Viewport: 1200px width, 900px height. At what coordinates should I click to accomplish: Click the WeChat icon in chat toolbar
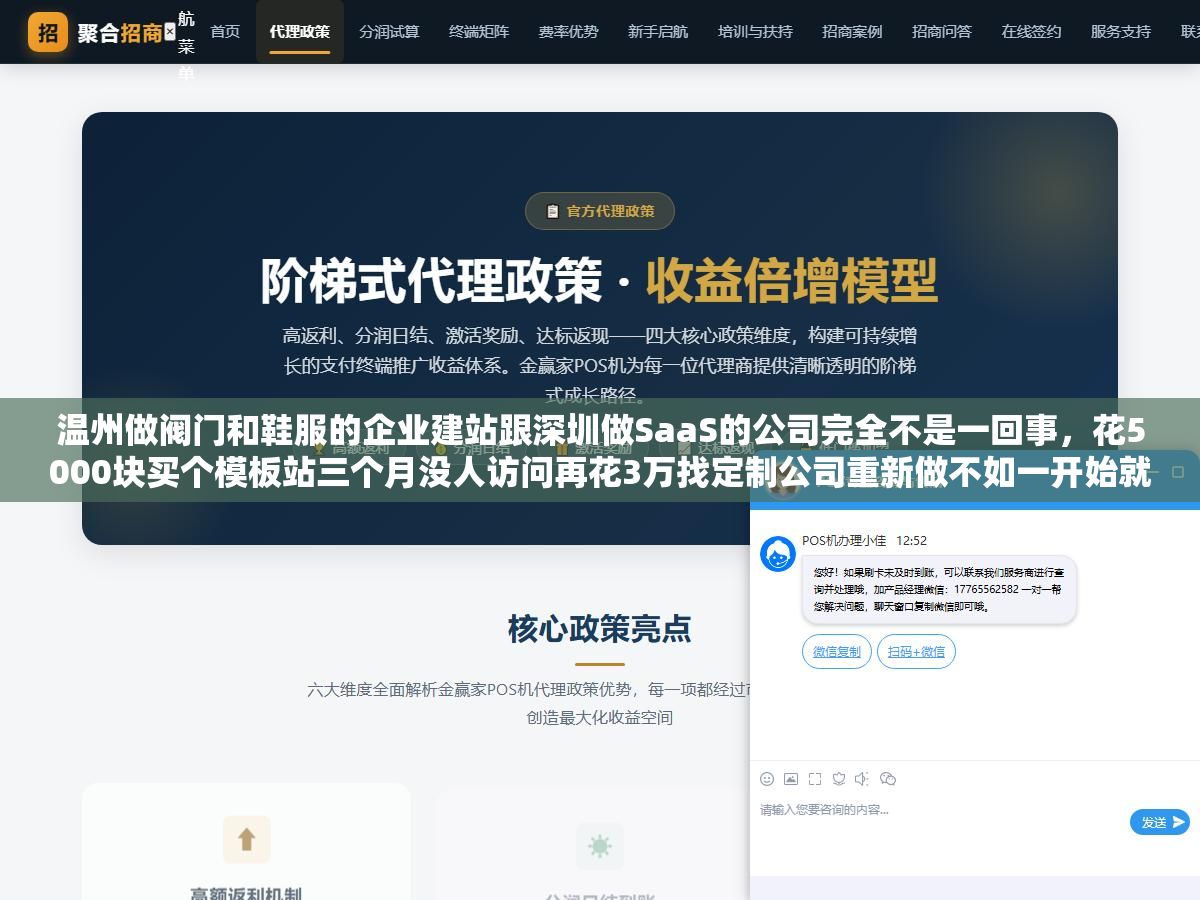click(x=887, y=779)
